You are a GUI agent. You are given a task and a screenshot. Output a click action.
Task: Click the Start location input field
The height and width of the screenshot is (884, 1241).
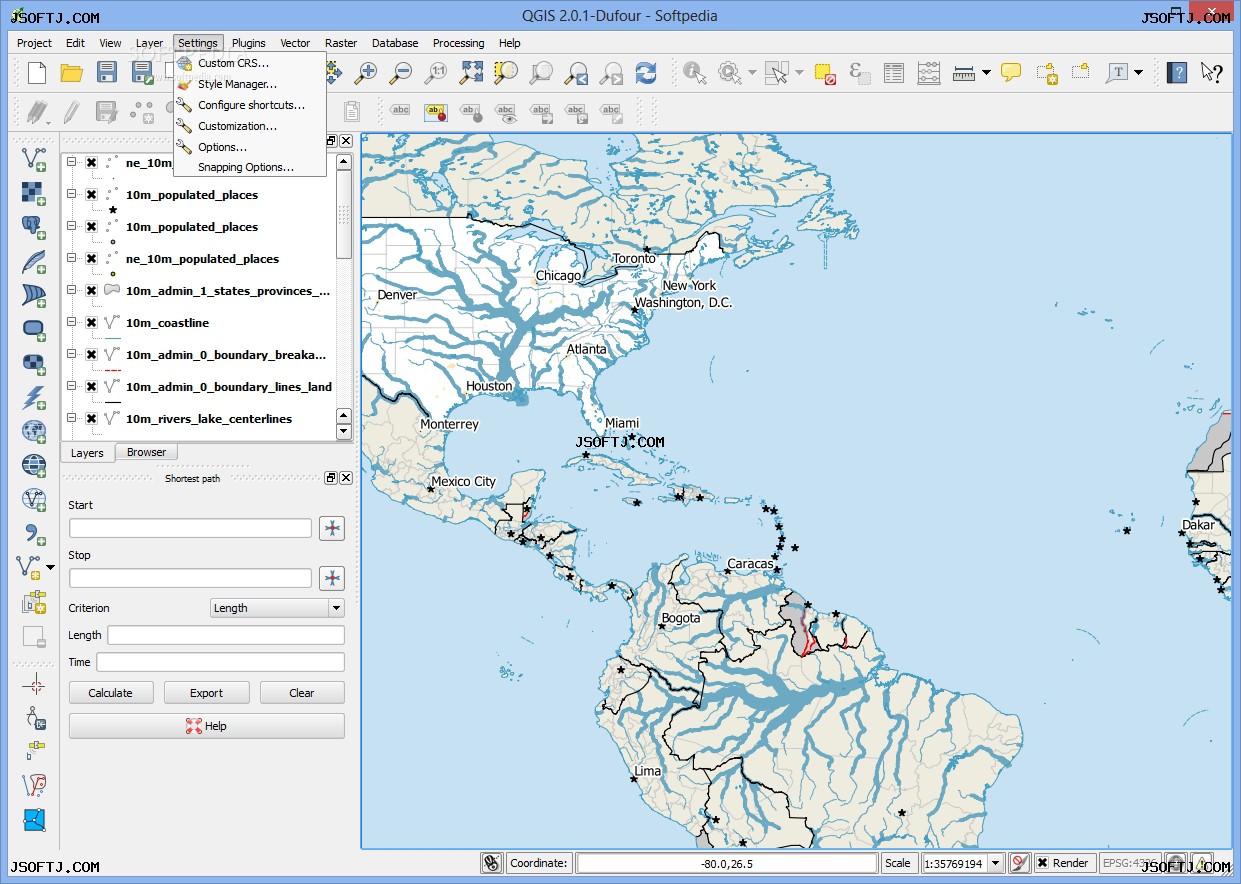tap(190, 528)
